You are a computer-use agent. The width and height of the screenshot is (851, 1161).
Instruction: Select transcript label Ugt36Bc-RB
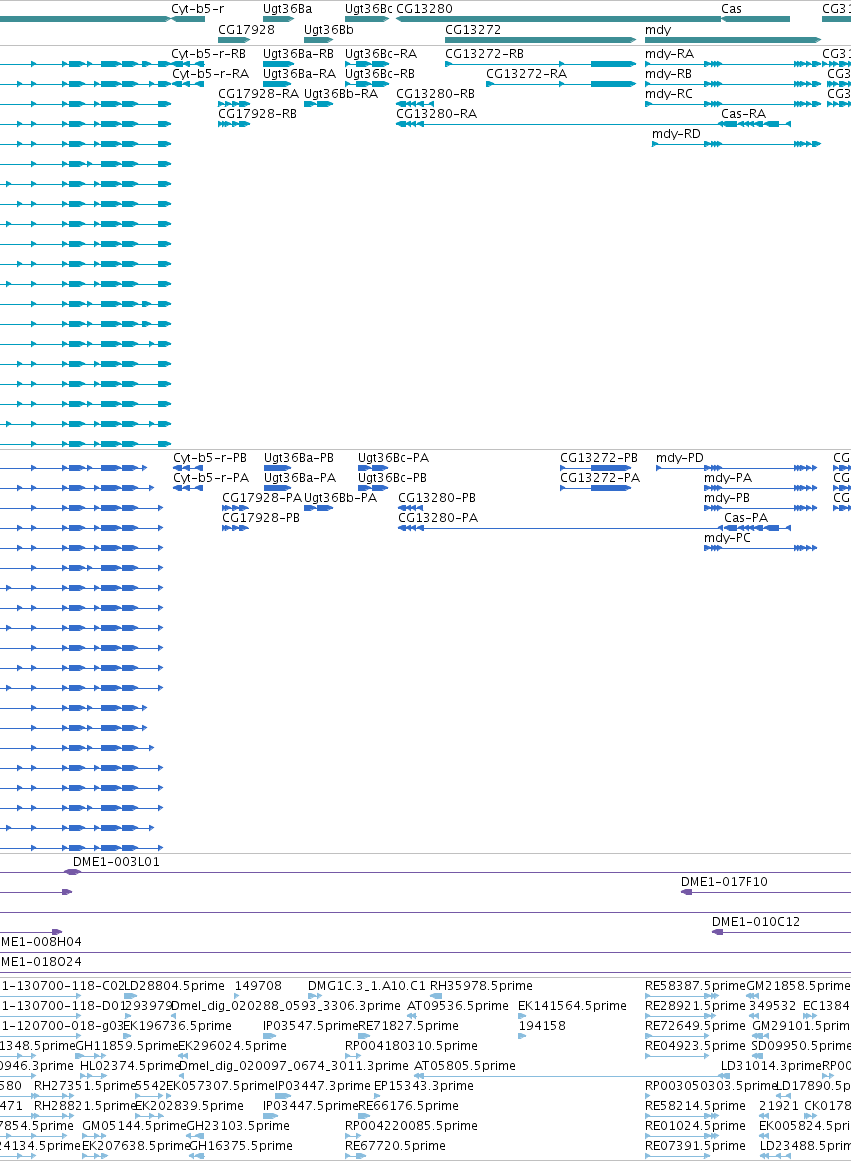(380, 74)
